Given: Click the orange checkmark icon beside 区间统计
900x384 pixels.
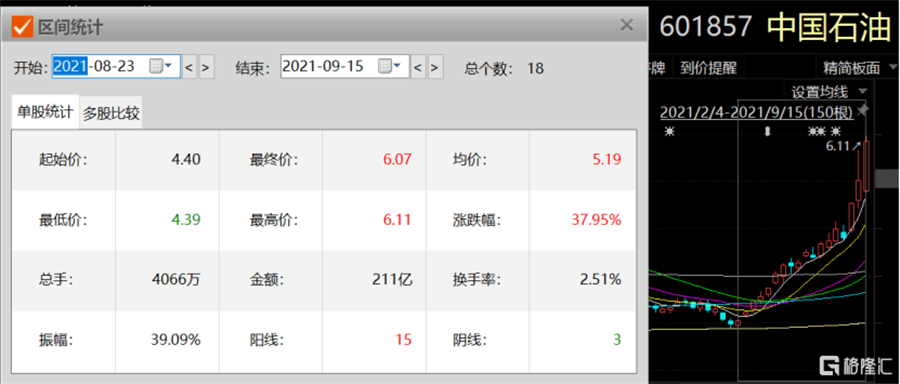Looking at the screenshot, I should pos(22,26).
